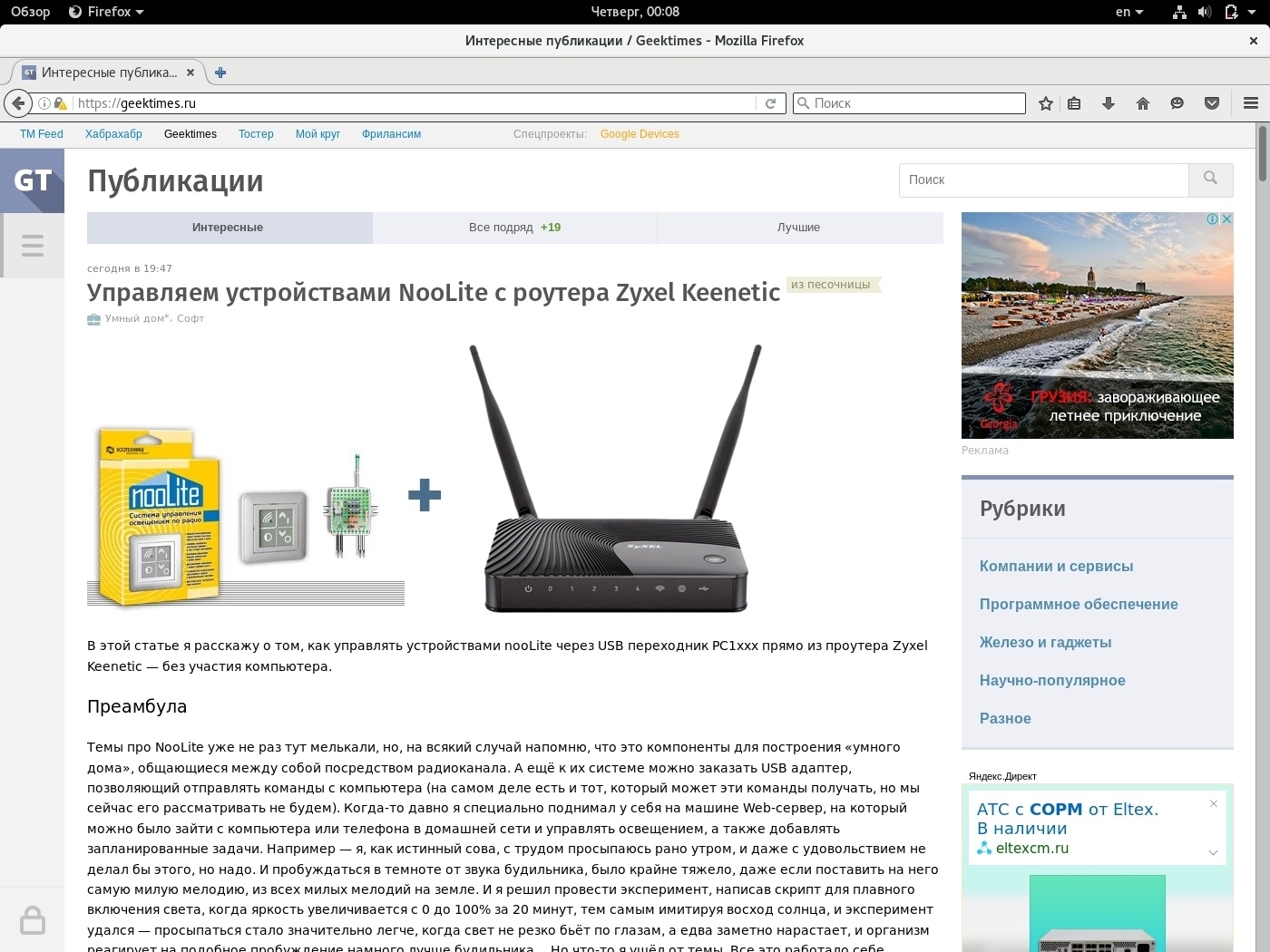Screen dimensions: 1270x952
Task: Open the Firefox hamburger menu
Action: click(1251, 103)
